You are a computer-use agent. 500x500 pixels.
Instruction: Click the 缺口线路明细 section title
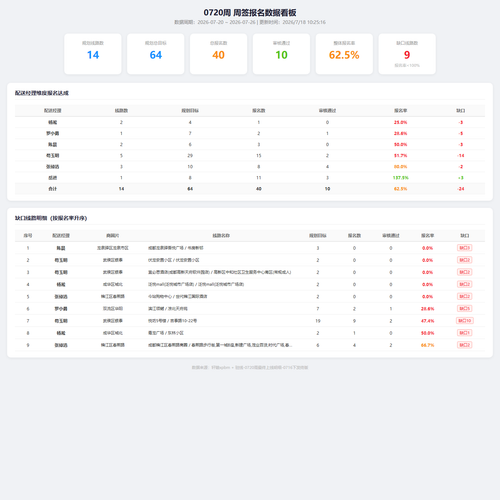pyautogui.click(x=51, y=218)
